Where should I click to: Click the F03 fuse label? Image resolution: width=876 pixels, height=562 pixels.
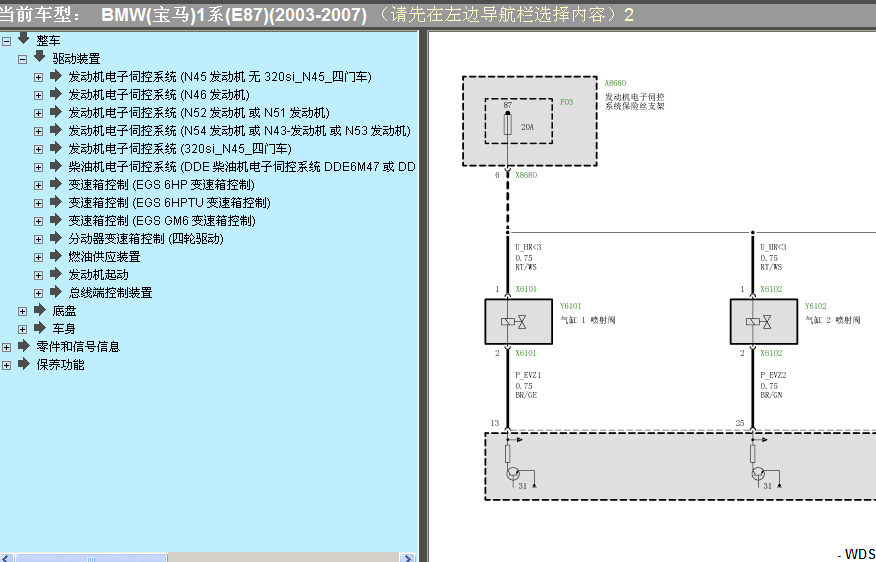[566, 102]
